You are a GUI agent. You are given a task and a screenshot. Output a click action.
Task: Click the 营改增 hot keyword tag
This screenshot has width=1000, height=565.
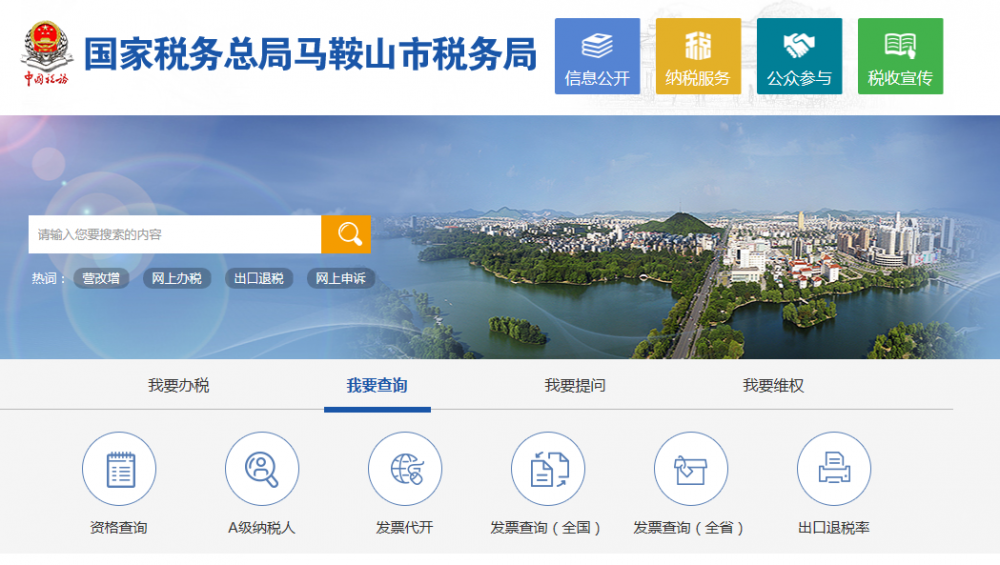101,279
